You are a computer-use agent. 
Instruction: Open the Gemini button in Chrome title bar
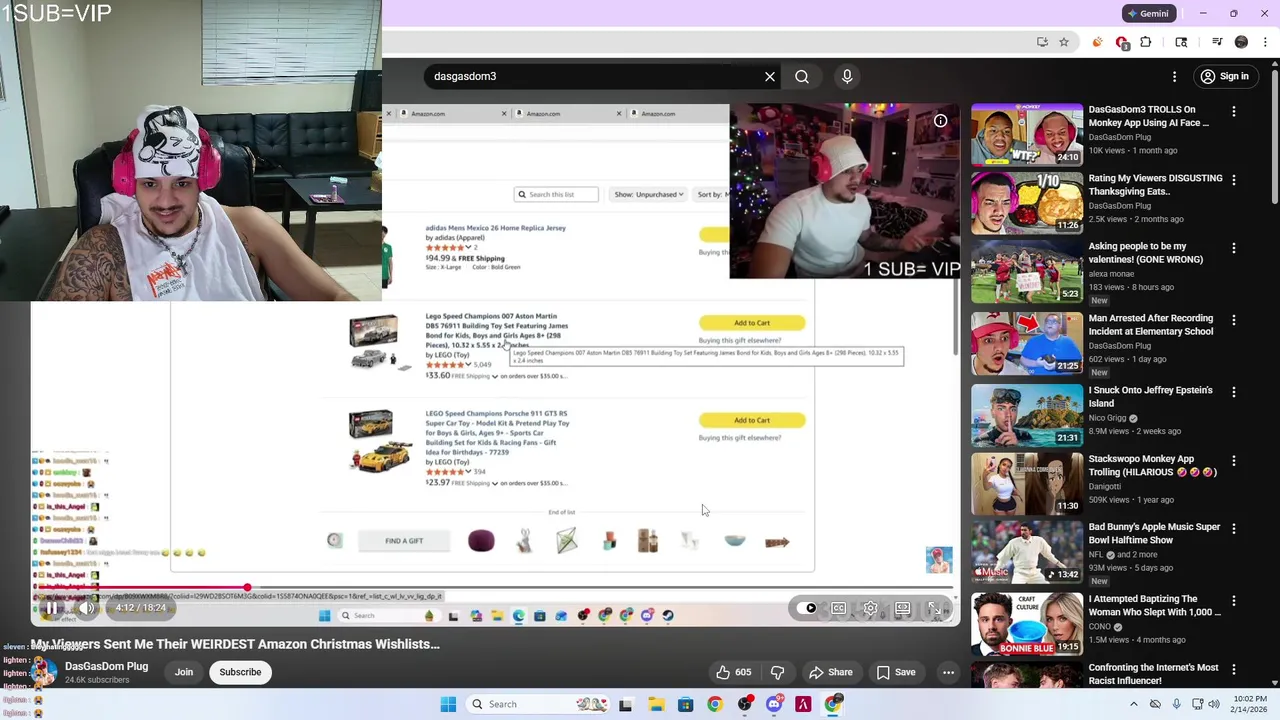click(1147, 13)
